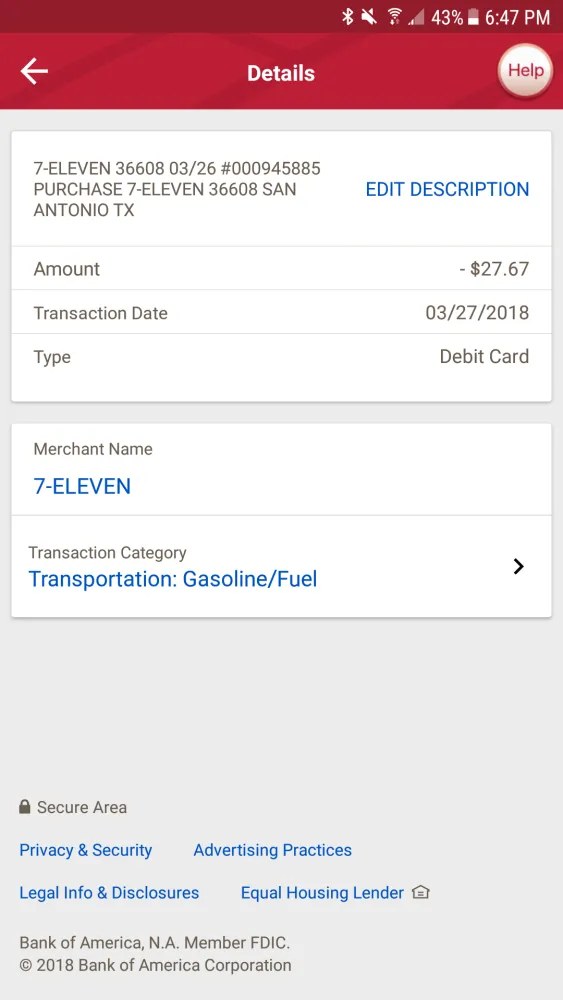This screenshot has height=1000, width=563.
Task: Open Transportation: Gasoline/Fuel category selection
Action: [173, 579]
